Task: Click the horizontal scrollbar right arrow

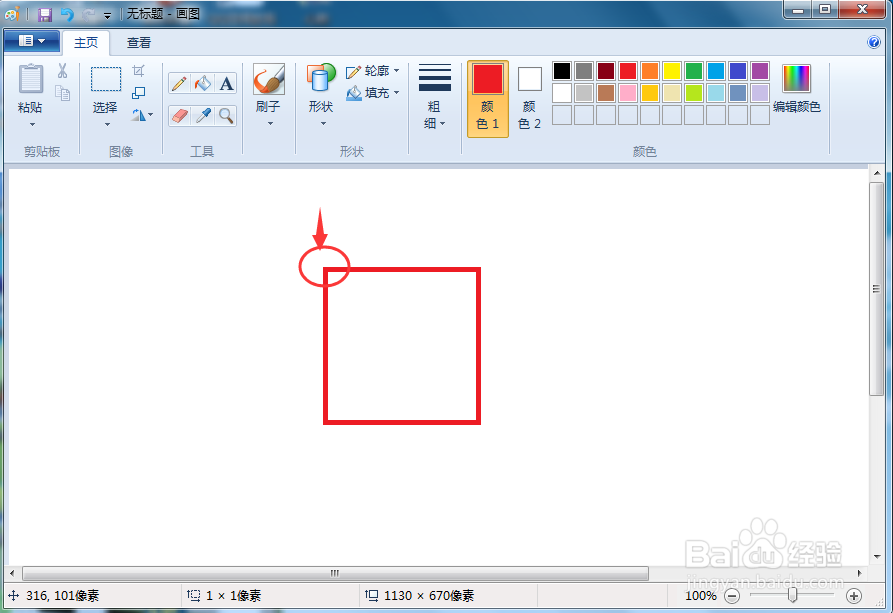Action: (x=860, y=573)
